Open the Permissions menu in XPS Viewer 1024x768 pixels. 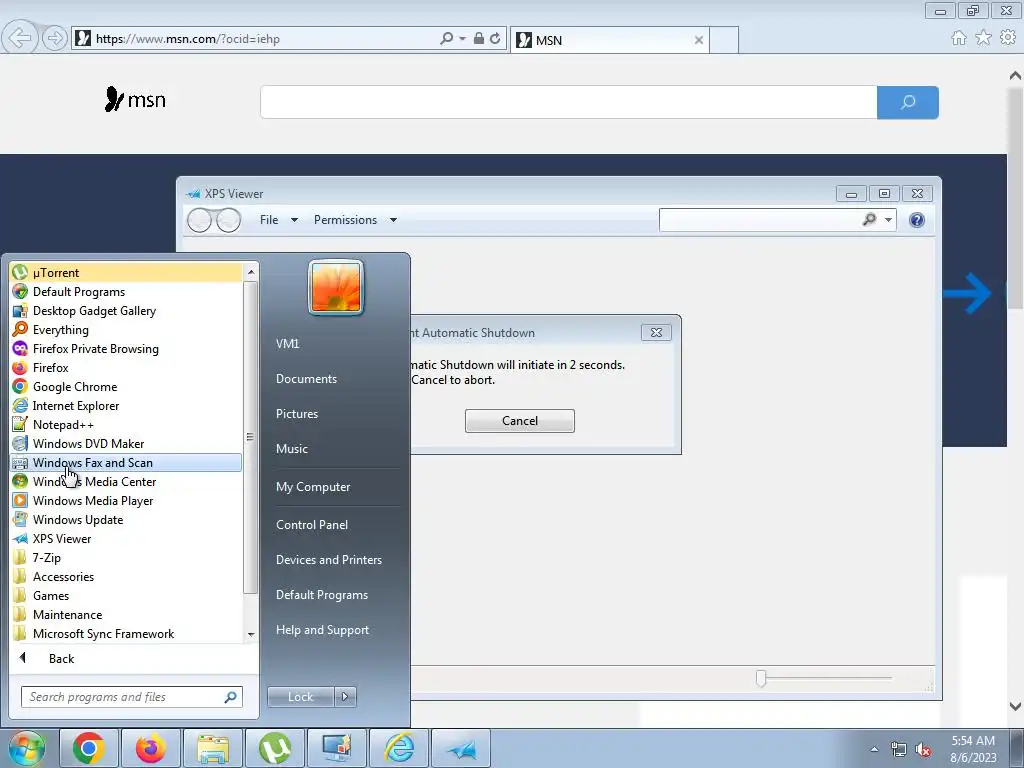(355, 220)
